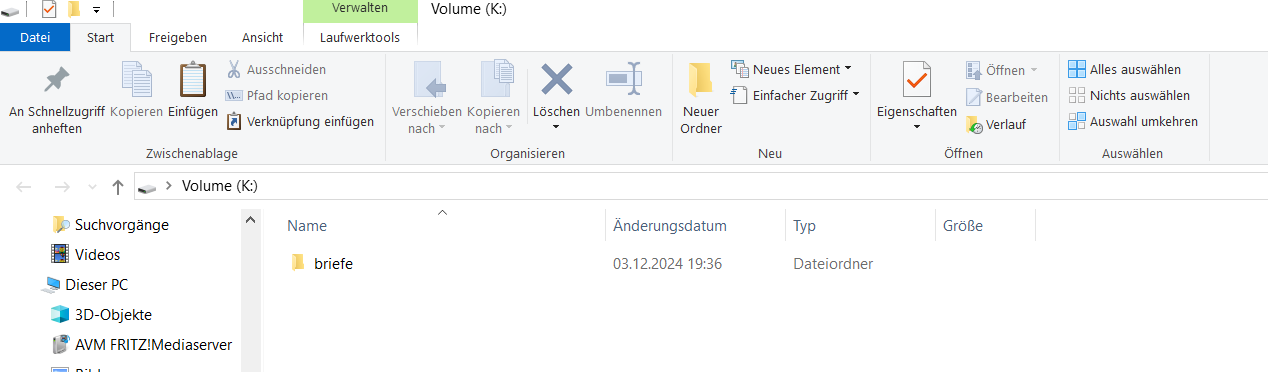Click the briefe folder icon
This screenshot has height=372, width=1268.
click(297, 263)
